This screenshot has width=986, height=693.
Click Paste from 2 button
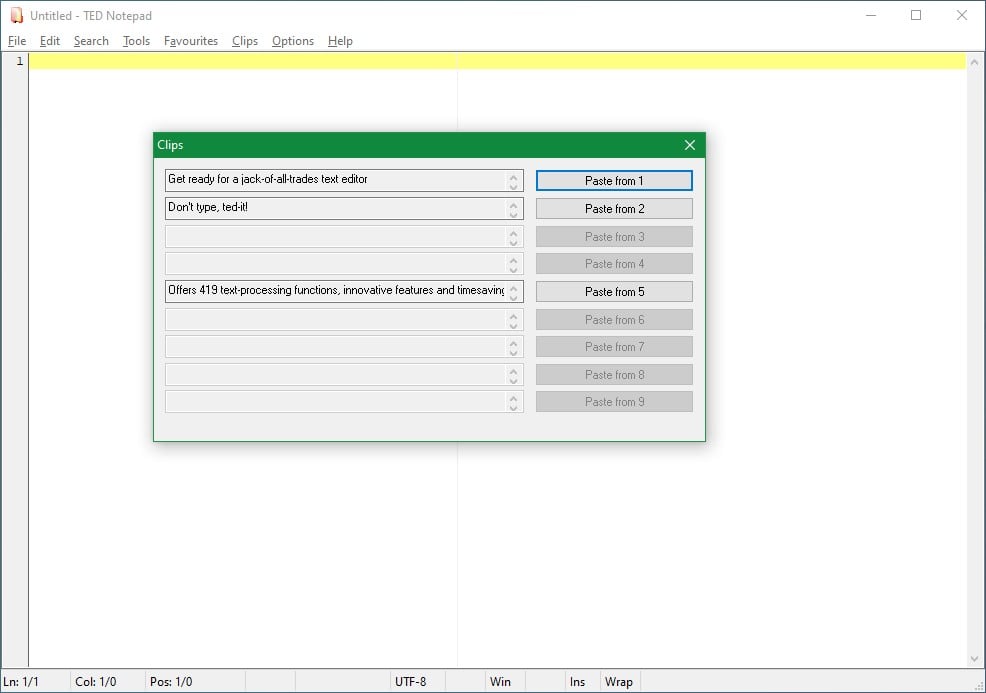pyautogui.click(x=614, y=209)
